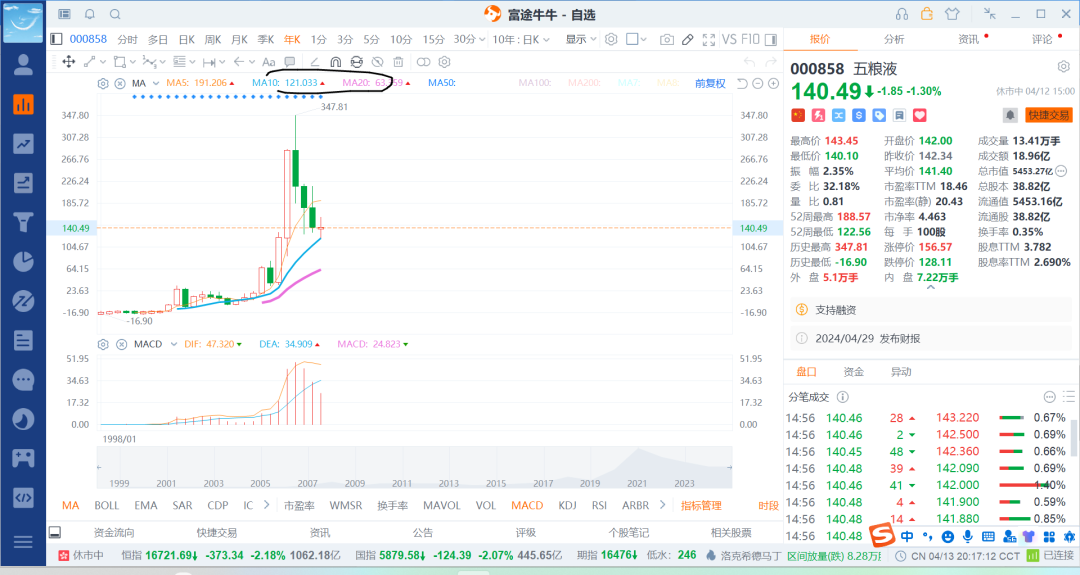Open the 显示 display dropdown
1080x575 pixels.
[x=581, y=39]
